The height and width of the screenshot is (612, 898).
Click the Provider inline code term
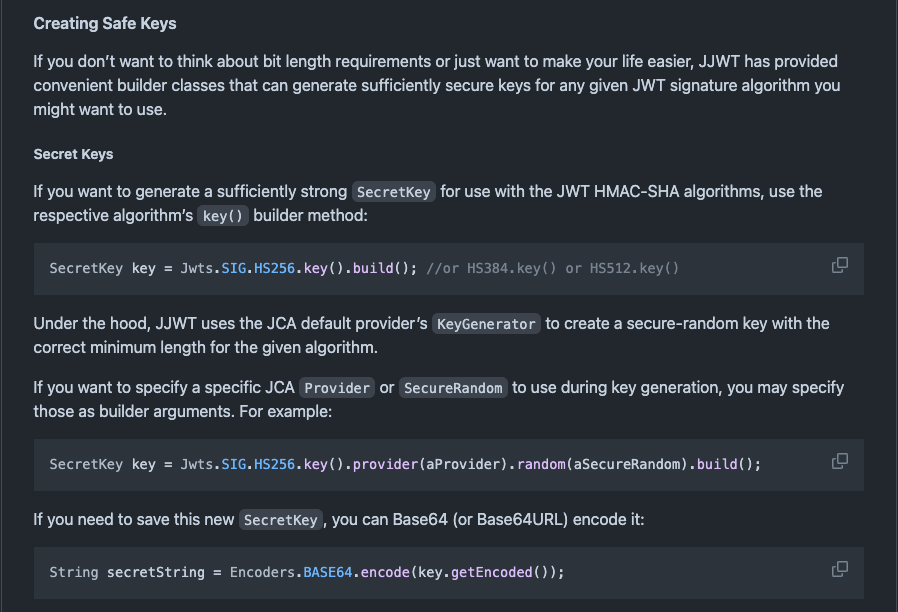[337, 388]
